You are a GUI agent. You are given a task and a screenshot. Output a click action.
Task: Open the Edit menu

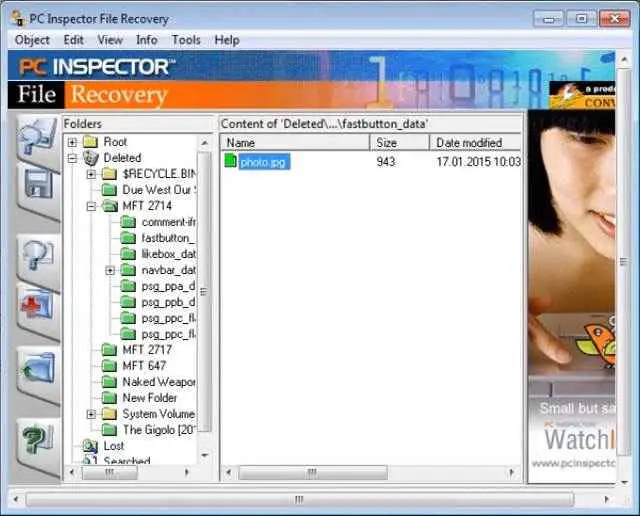tap(73, 40)
